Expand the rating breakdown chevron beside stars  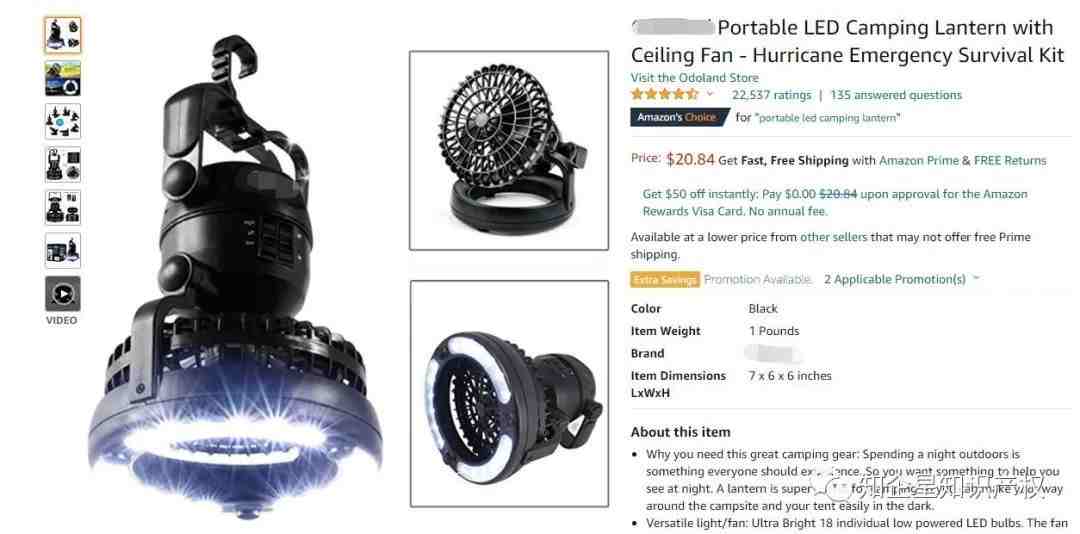pos(710,94)
